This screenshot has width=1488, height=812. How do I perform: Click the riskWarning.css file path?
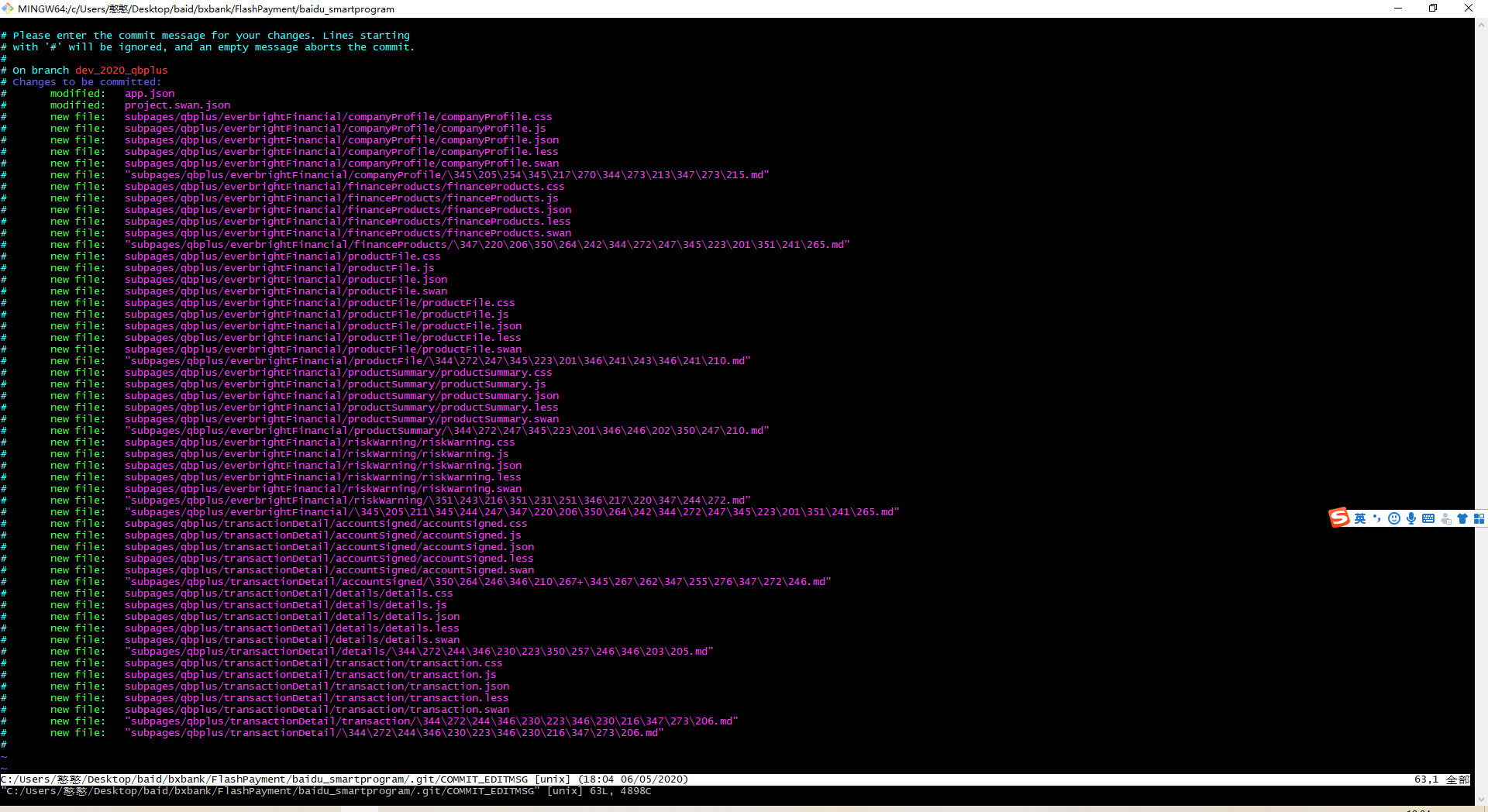coord(320,442)
